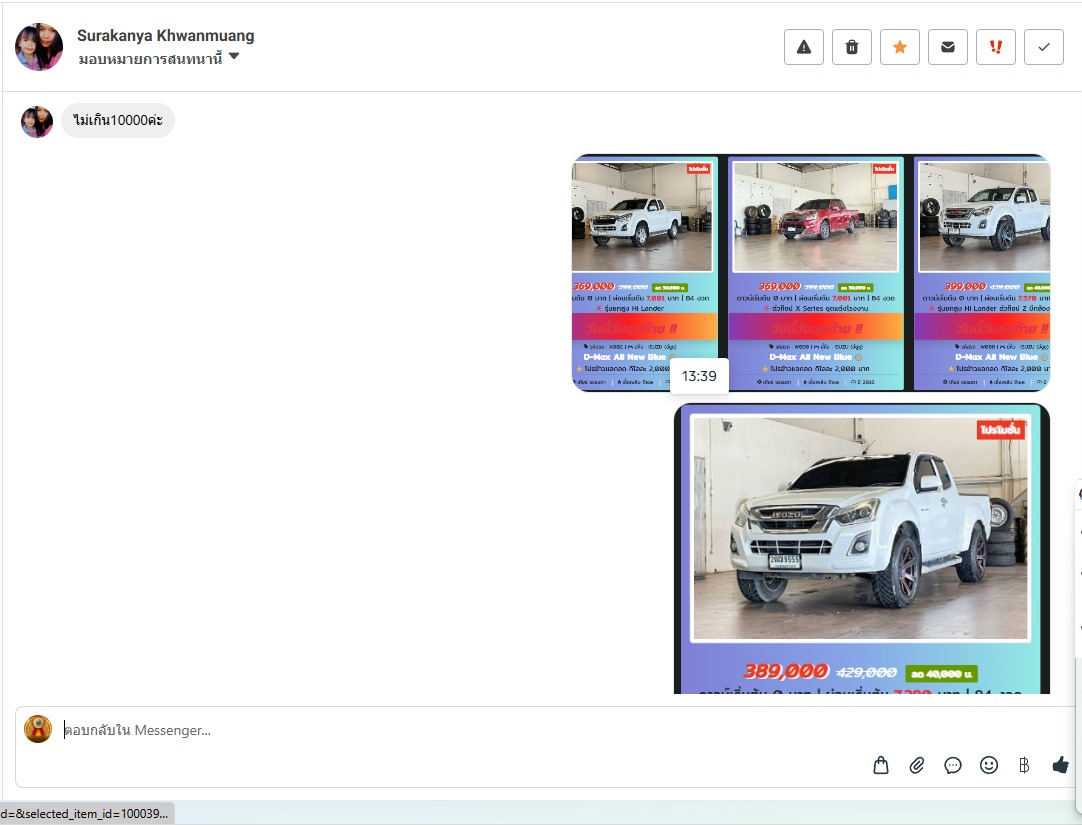The width and height of the screenshot is (1082, 825).
Task: Click the envelope mark-unread button
Action: [948, 47]
